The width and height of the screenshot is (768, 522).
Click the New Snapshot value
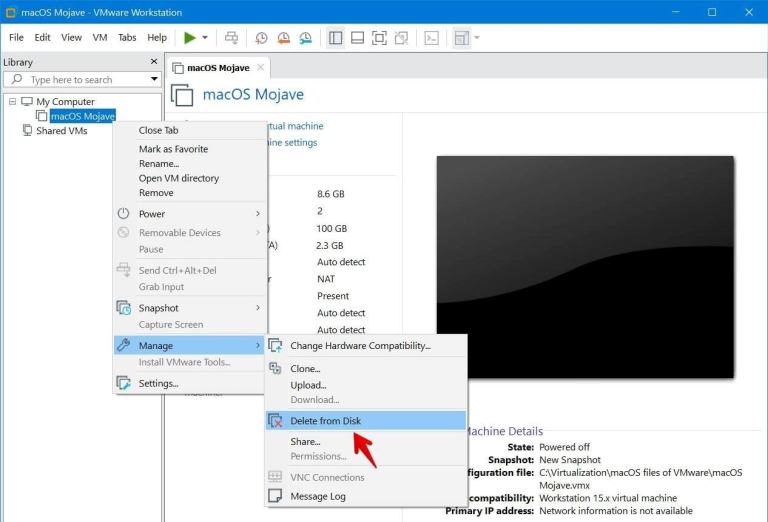click(570, 460)
